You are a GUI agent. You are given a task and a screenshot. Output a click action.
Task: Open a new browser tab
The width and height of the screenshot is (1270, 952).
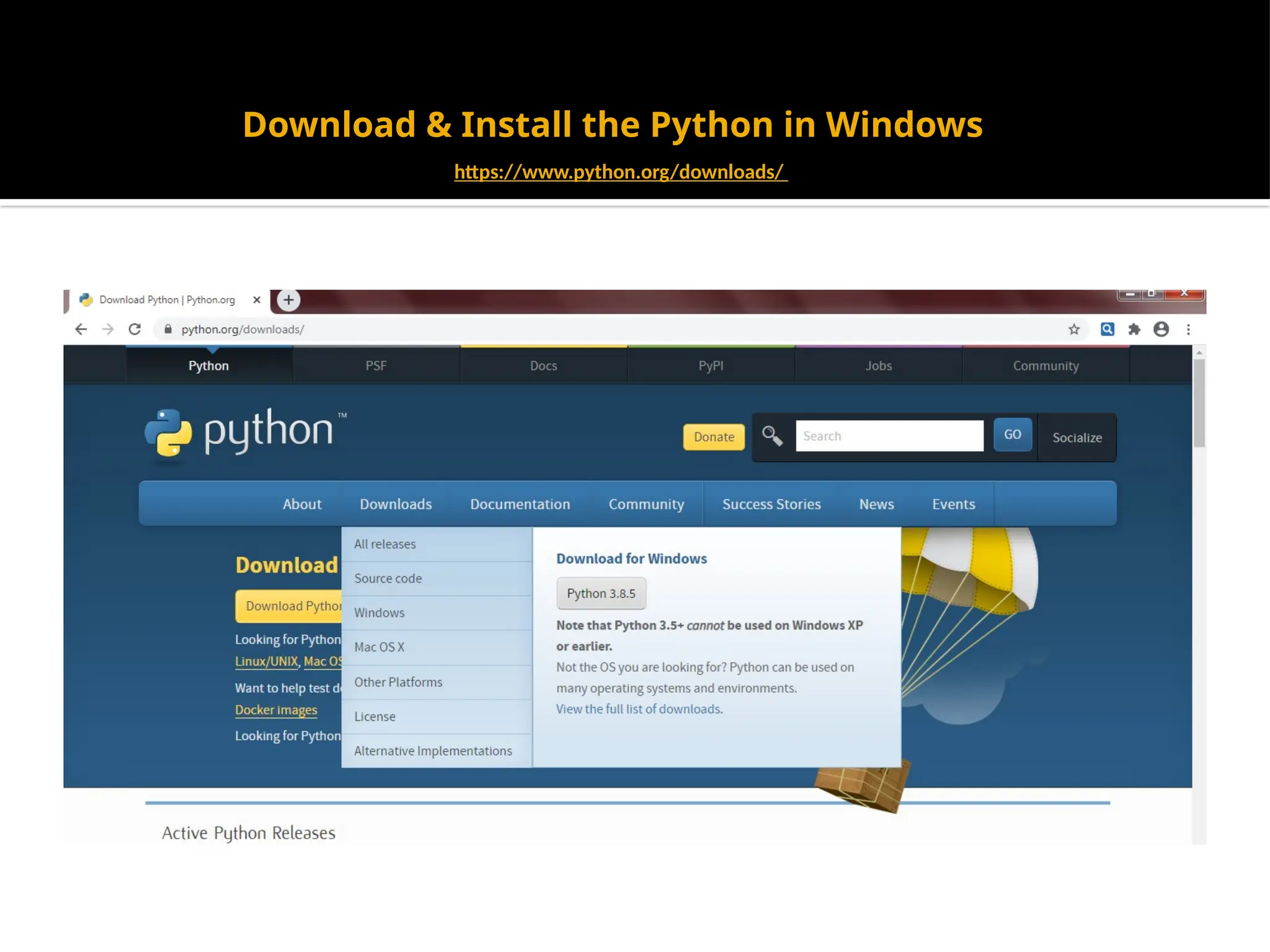(x=288, y=300)
